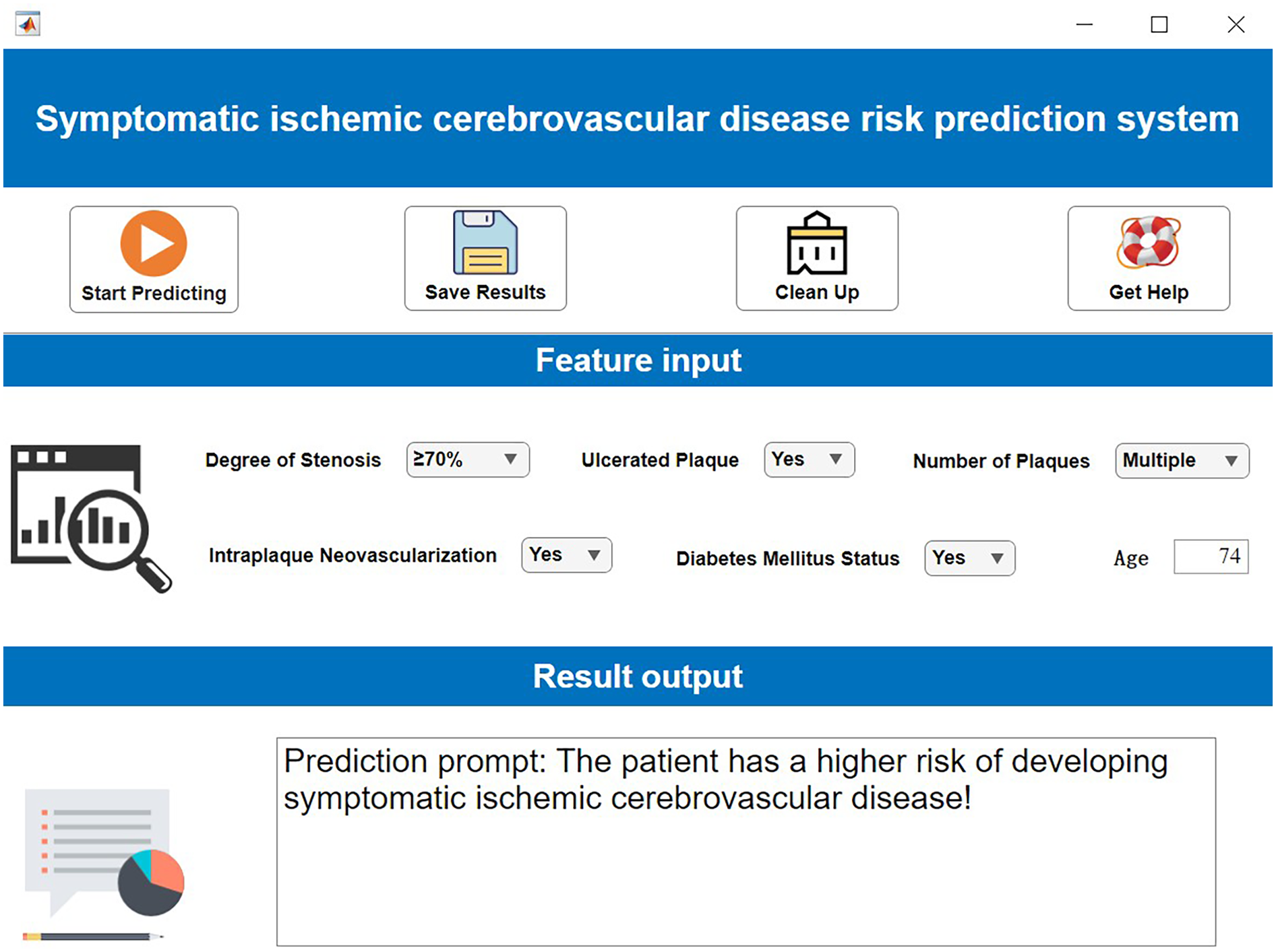Expand the Ulcerated Plaque dropdown
The height and width of the screenshot is (952, 1276).
(x=809, y=460)
